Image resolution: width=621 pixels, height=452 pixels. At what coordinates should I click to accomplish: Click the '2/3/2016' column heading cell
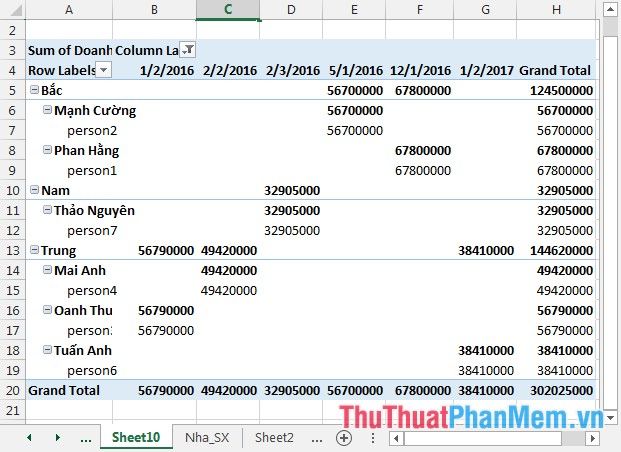click(x=291, y=71)
